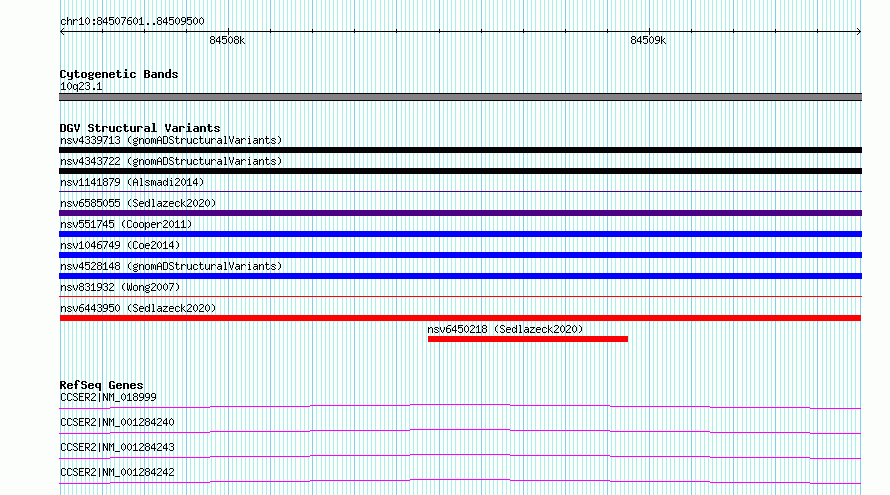
Task: Open variant nsv551745 (Cooper2011) label
Action: click(126, 224)
